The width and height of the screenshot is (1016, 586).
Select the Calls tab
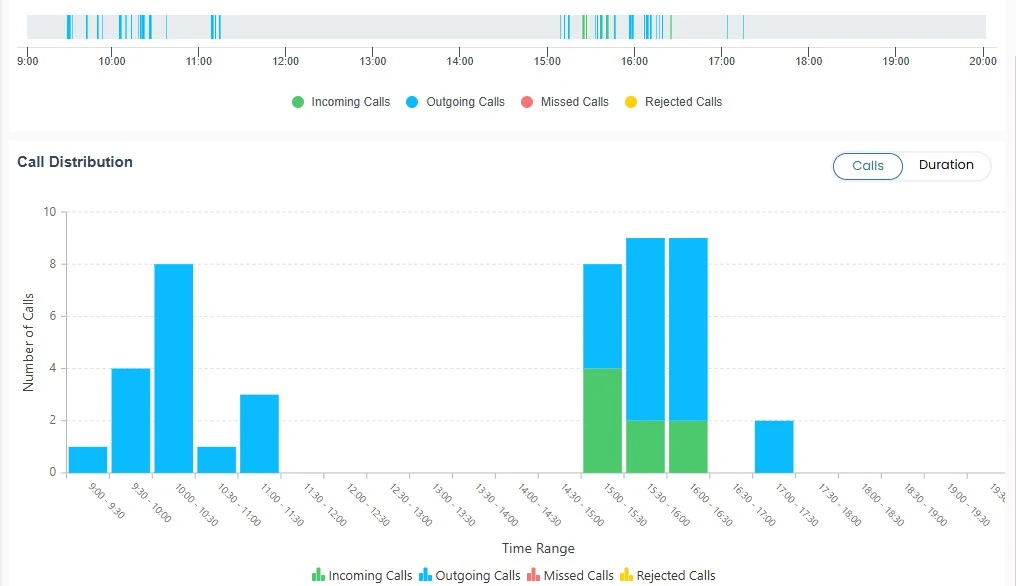(867, 166)
